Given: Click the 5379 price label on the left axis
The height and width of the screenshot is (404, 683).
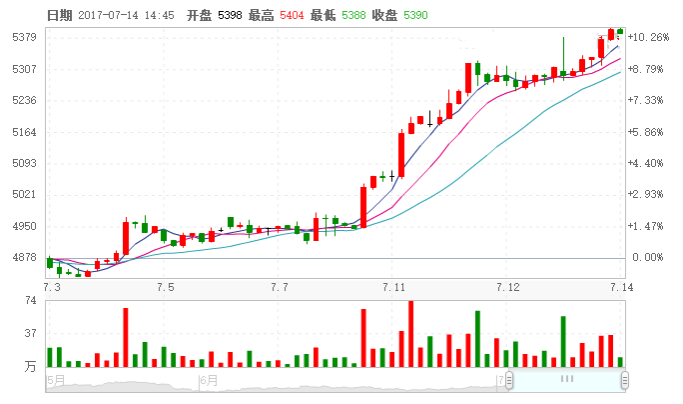Looking at the screenshot, I should coord(23,37).
